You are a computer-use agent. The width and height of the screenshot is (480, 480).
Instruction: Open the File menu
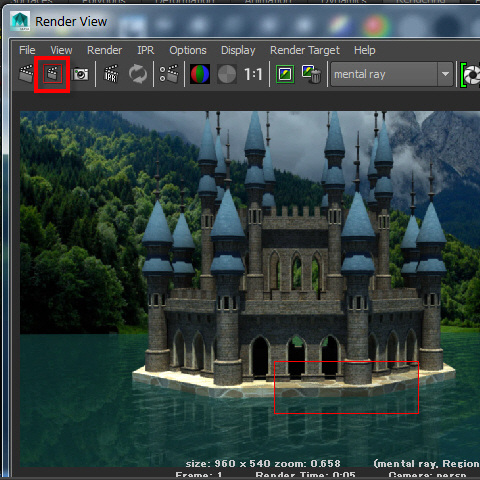click(x=27, y=50)
